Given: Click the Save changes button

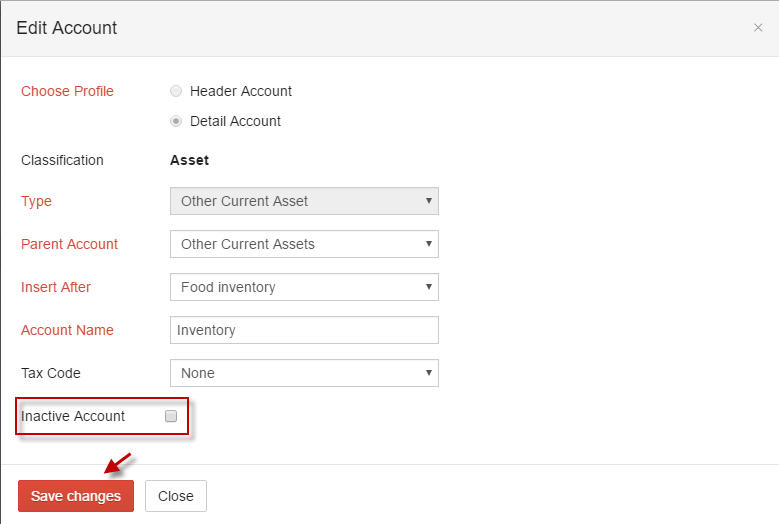Looking at the screenshot, I should coord(76,496).
